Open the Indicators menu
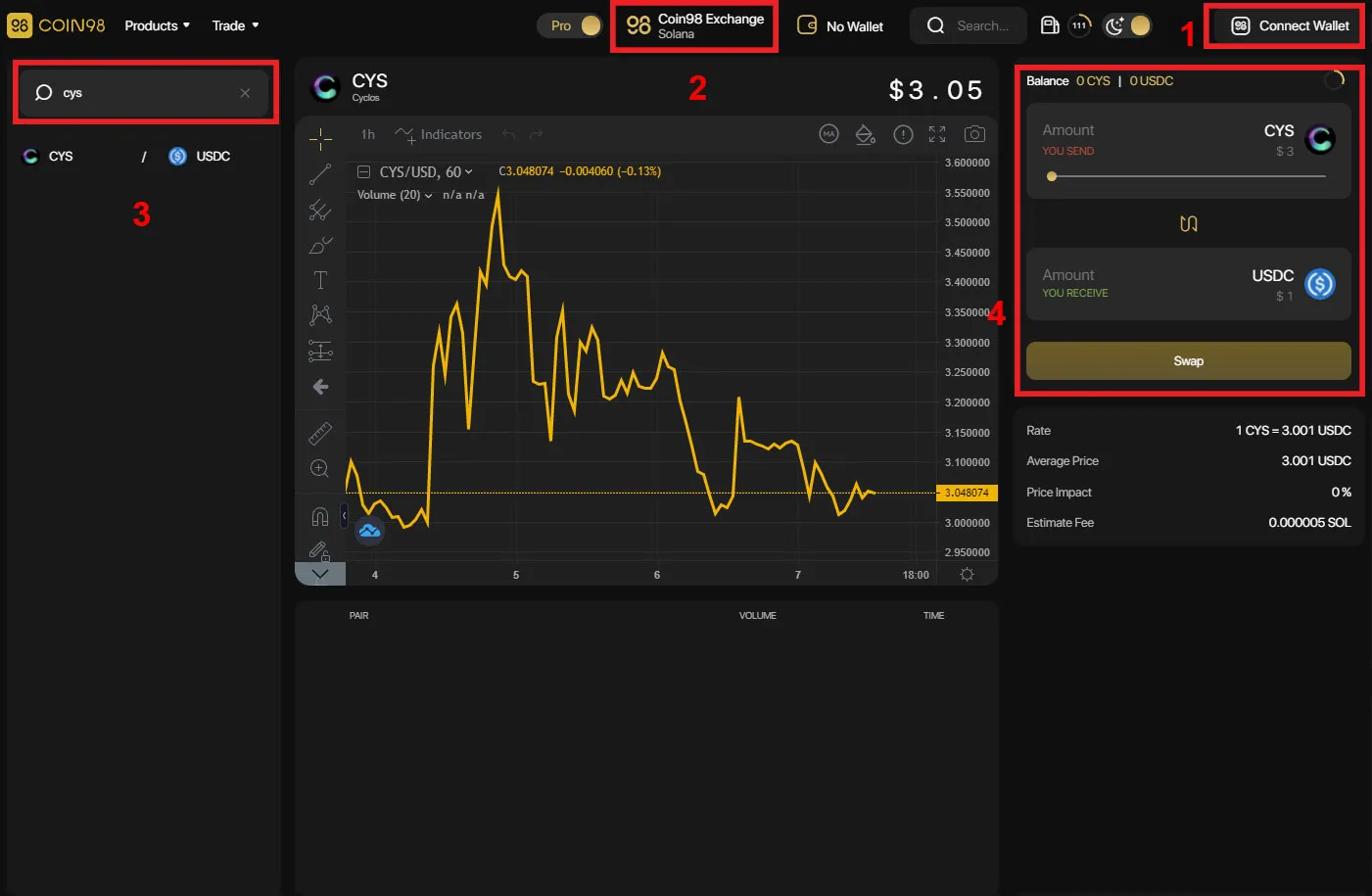 [x=439, y=134]
